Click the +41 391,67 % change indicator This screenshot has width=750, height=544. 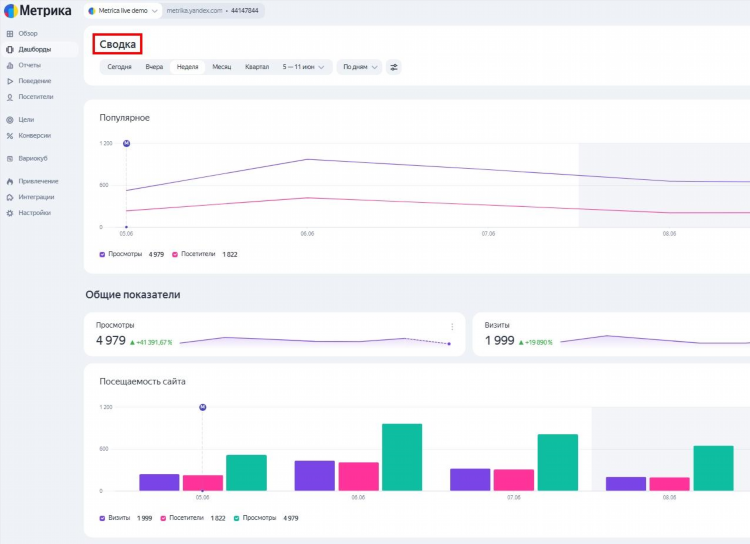pos(151,343)
